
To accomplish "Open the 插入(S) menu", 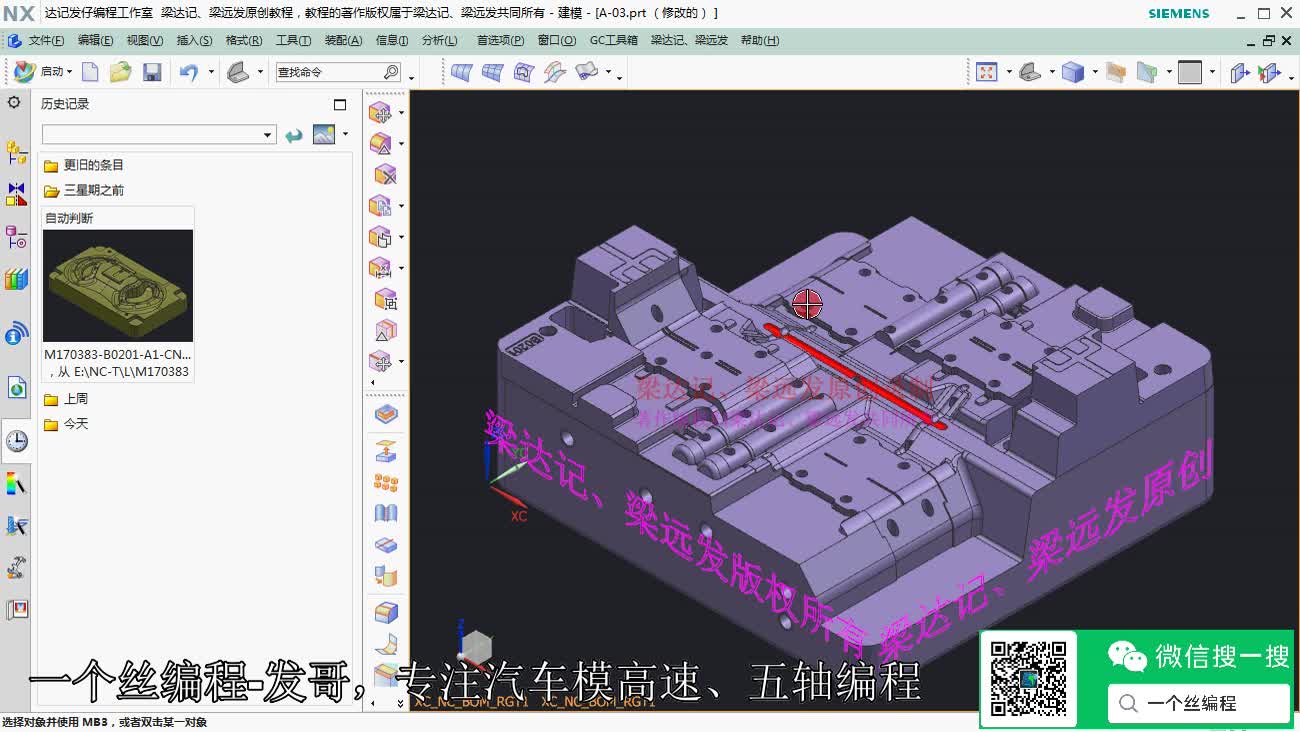I will pyautogui.click(x=194, y=41).
